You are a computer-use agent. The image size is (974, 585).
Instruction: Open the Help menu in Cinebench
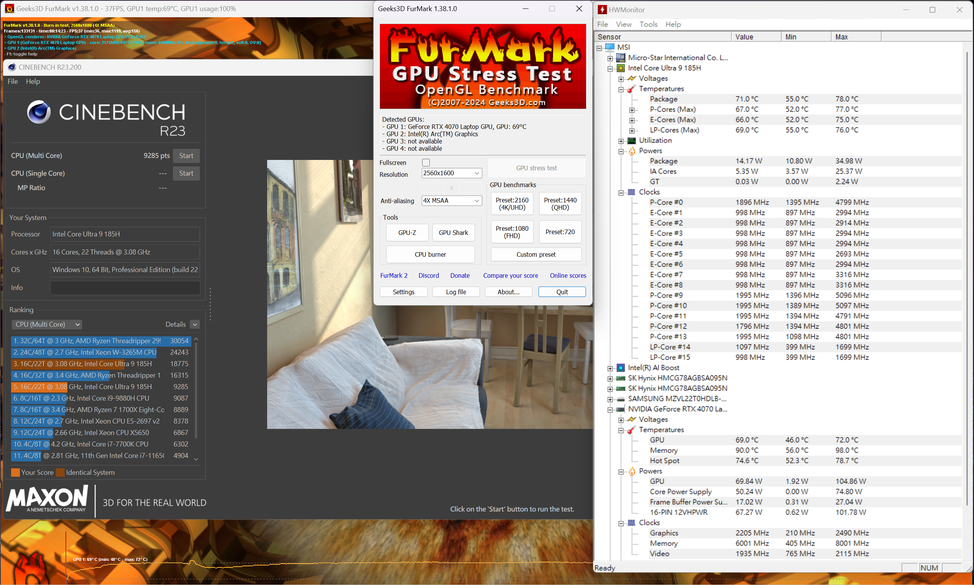pos(33,81)
